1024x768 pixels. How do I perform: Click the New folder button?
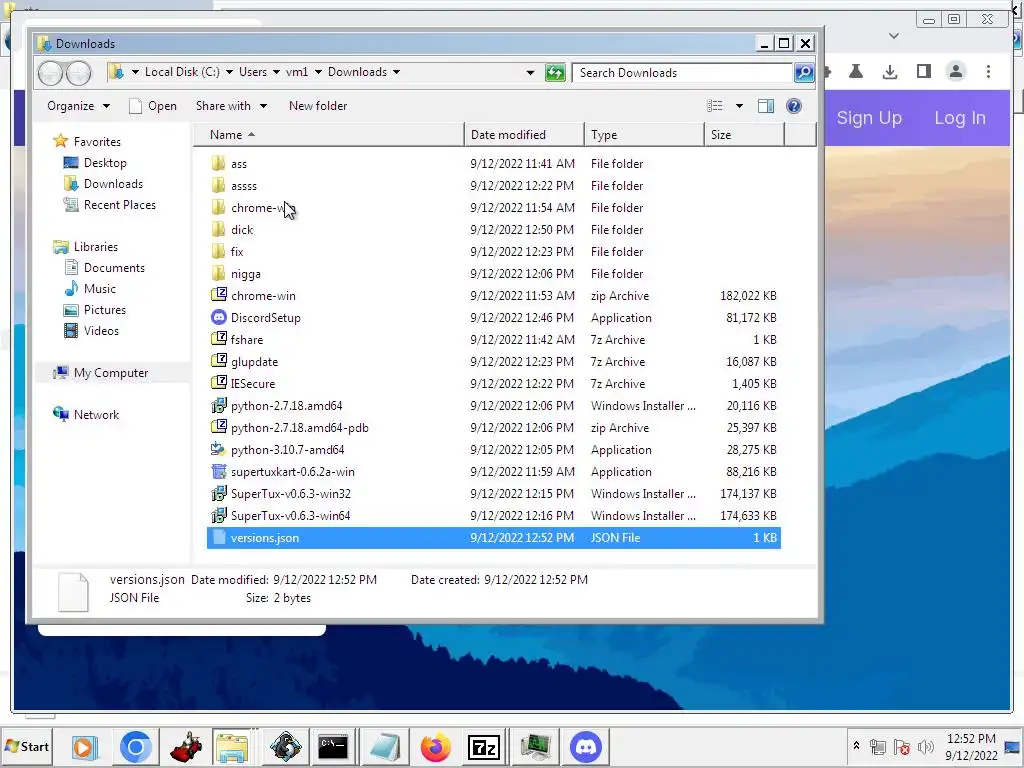(x=318, y=106)
